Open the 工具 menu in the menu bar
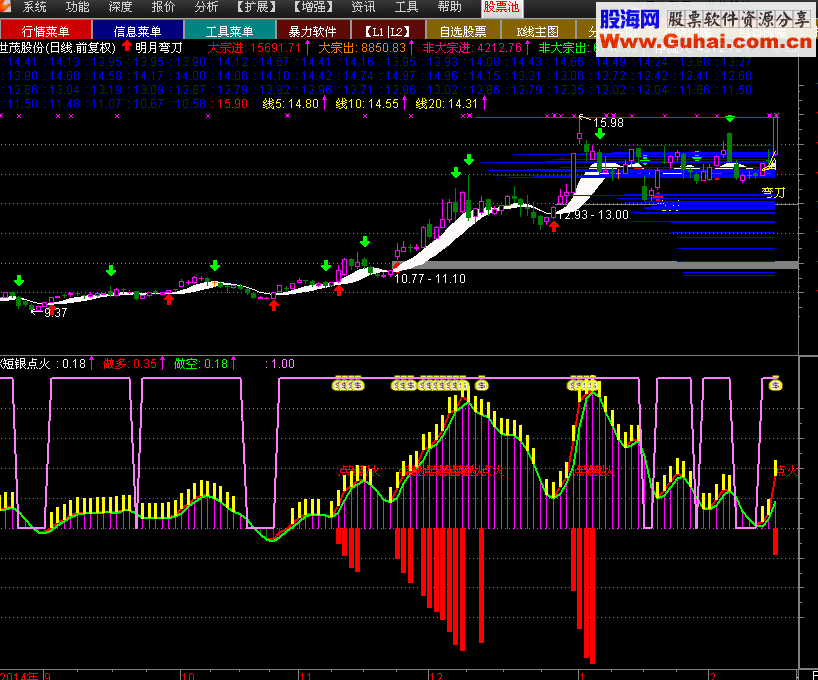The height and width of the screenshot is (680, 818). point(406,7)
